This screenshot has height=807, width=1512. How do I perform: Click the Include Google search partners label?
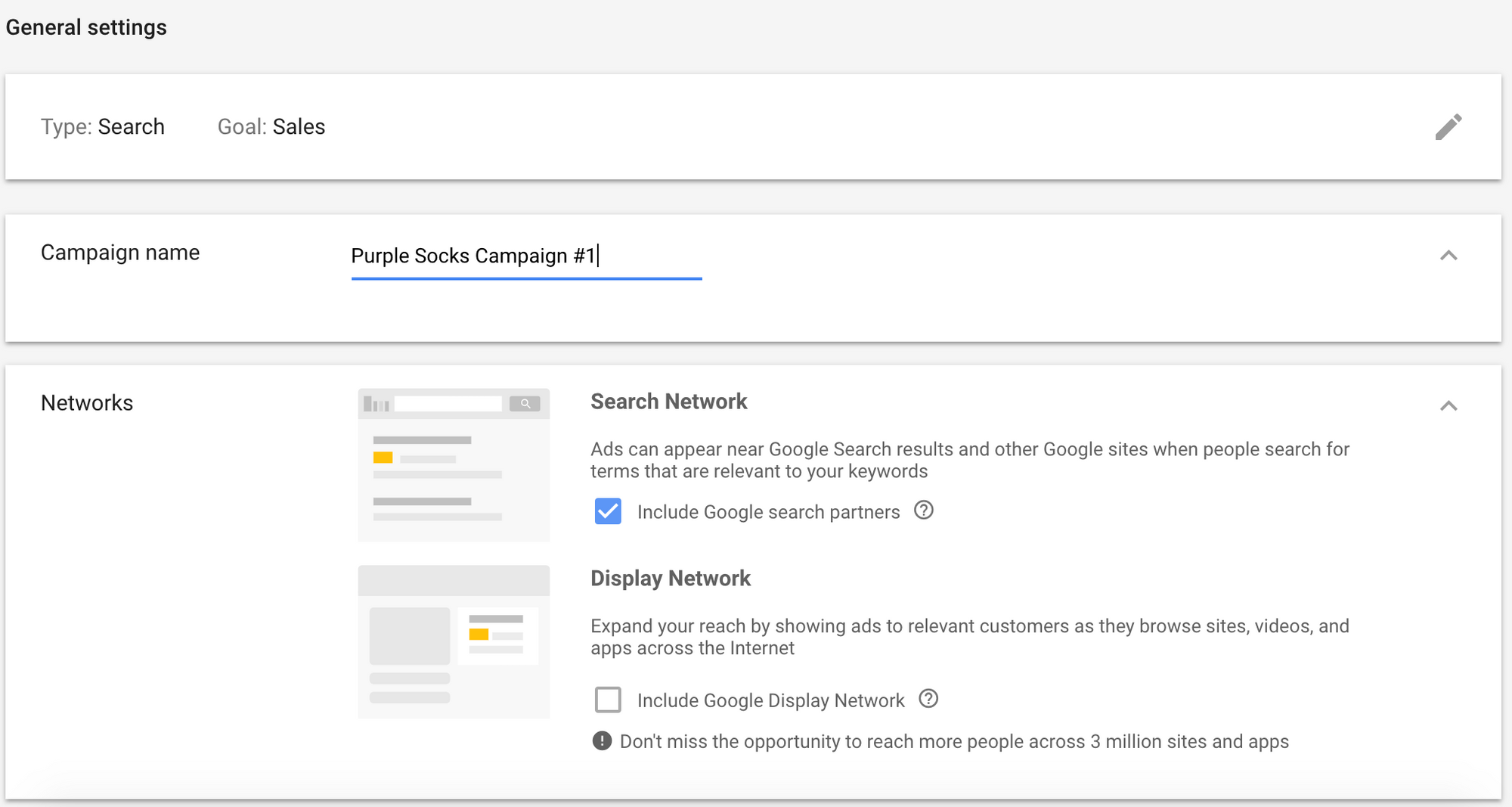pyautogui.click(x=768, y=512)
